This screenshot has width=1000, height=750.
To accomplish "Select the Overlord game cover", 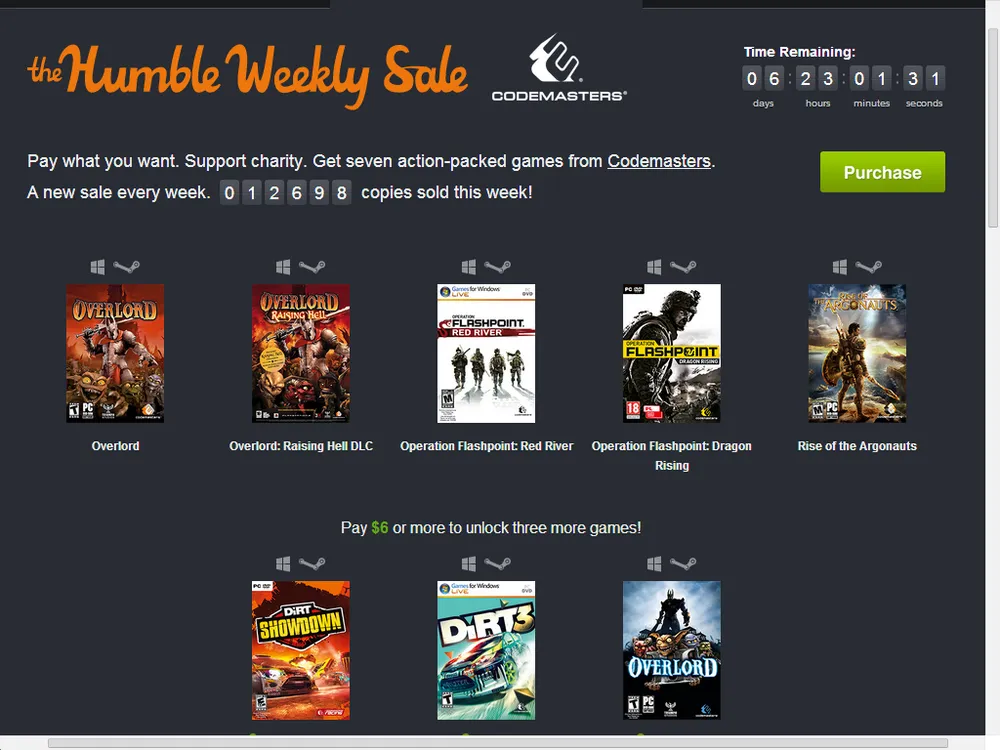I will click(115, 353).
